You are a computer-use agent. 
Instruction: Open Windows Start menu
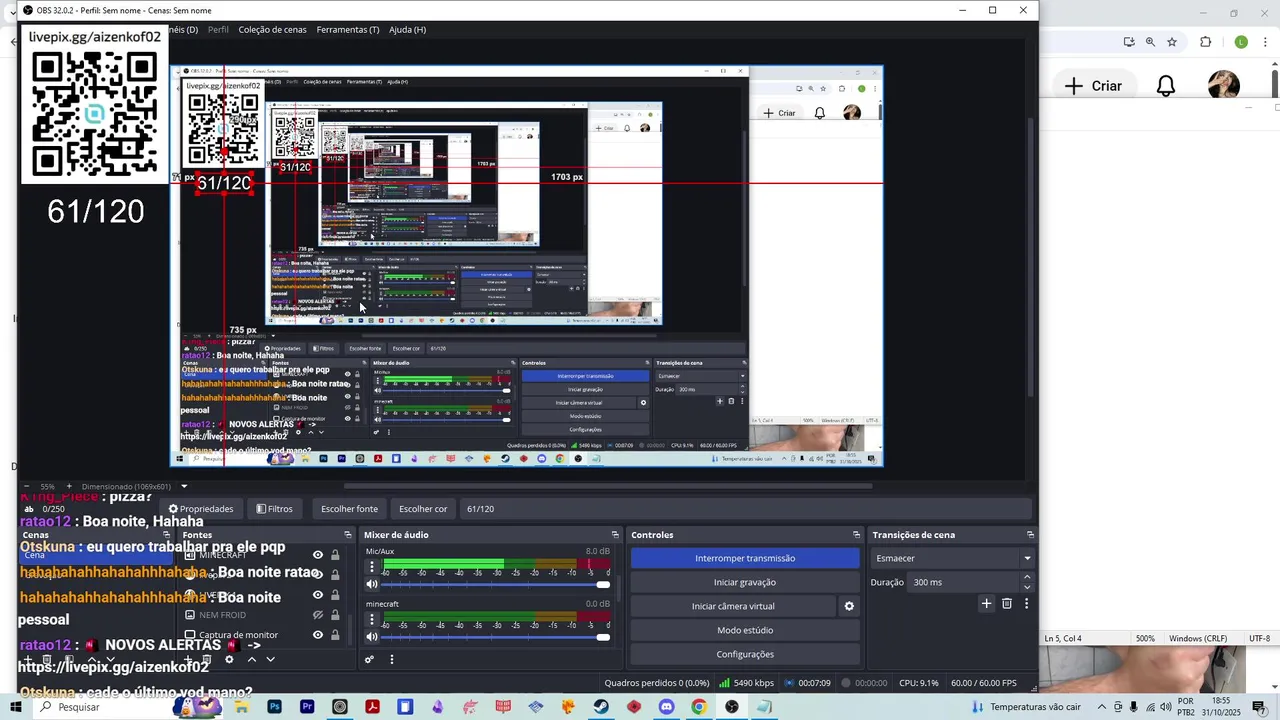tap(16, 707)
